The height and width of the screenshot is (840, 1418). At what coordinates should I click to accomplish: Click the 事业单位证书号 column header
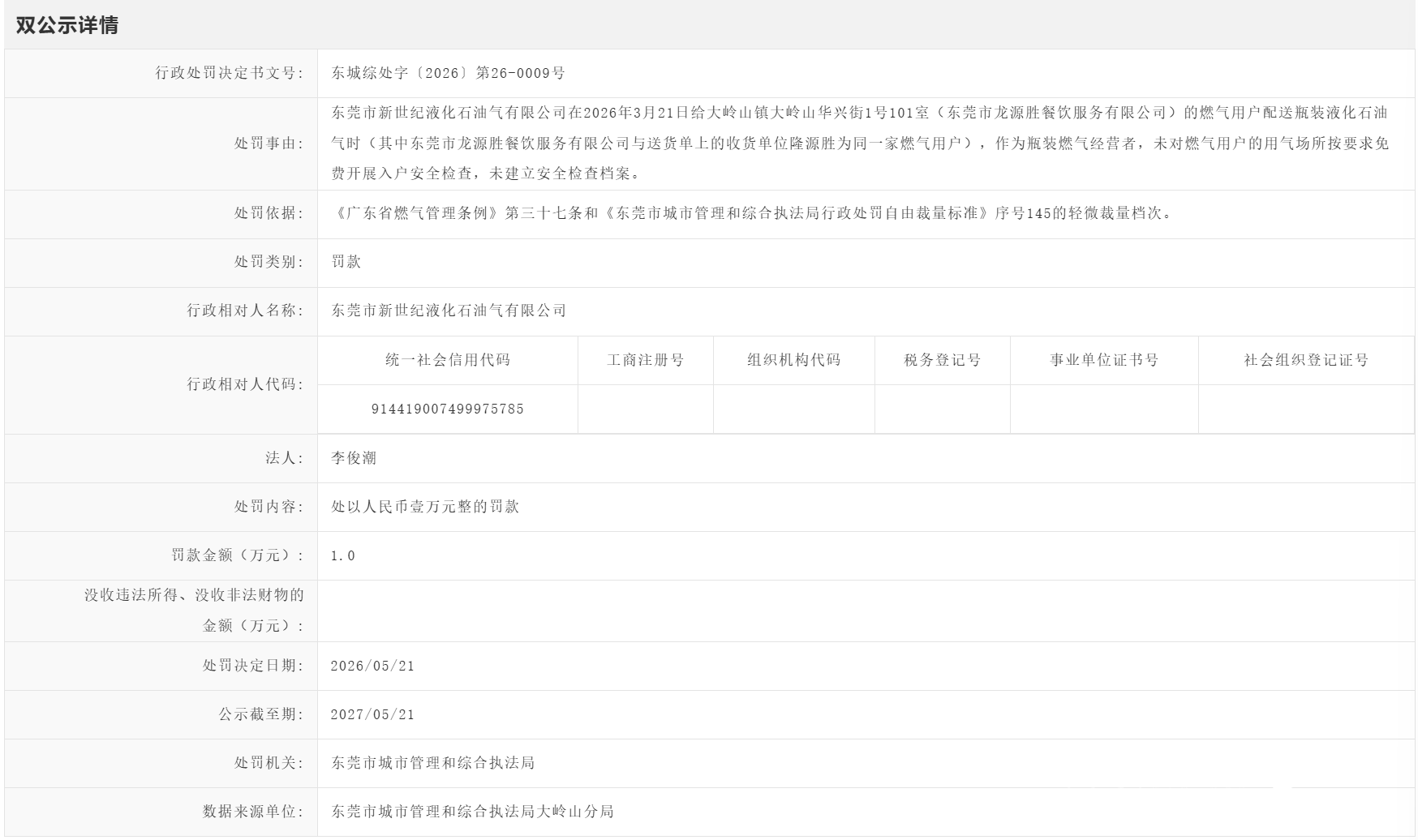click(x=1105, y=360)
